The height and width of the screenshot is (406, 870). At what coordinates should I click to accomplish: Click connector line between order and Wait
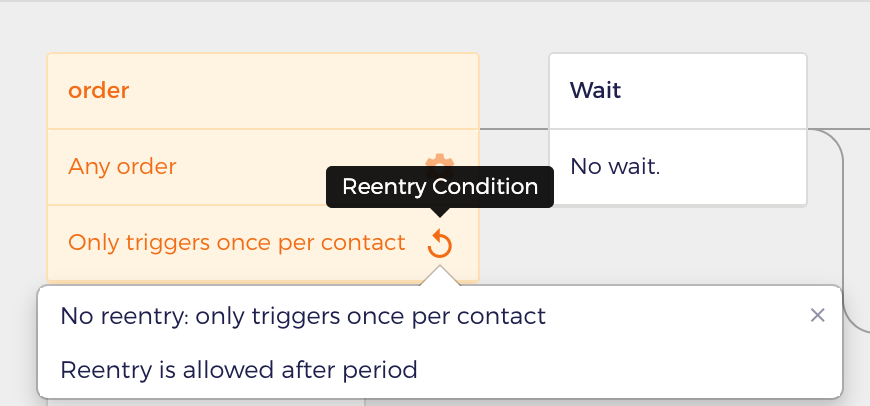(514, 129)
